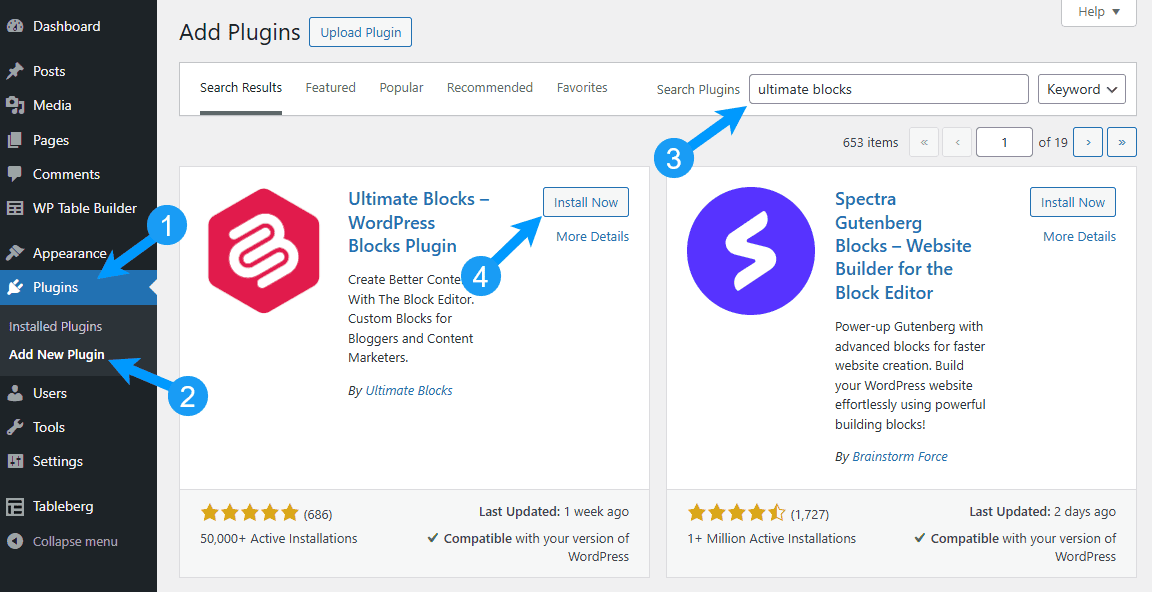Screen dimensions: 1152x592
Task: Open the Media library
Action: 49,105
